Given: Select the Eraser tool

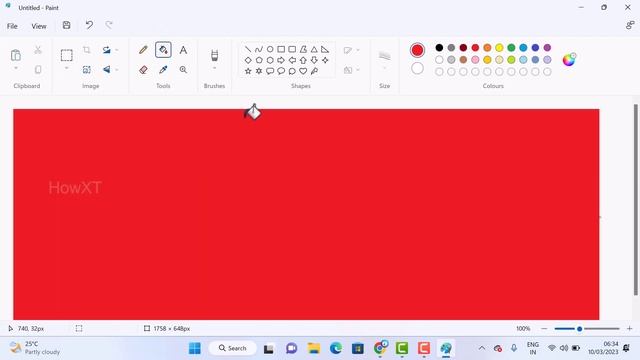Looking at the screenshot, I should [143, 70].
